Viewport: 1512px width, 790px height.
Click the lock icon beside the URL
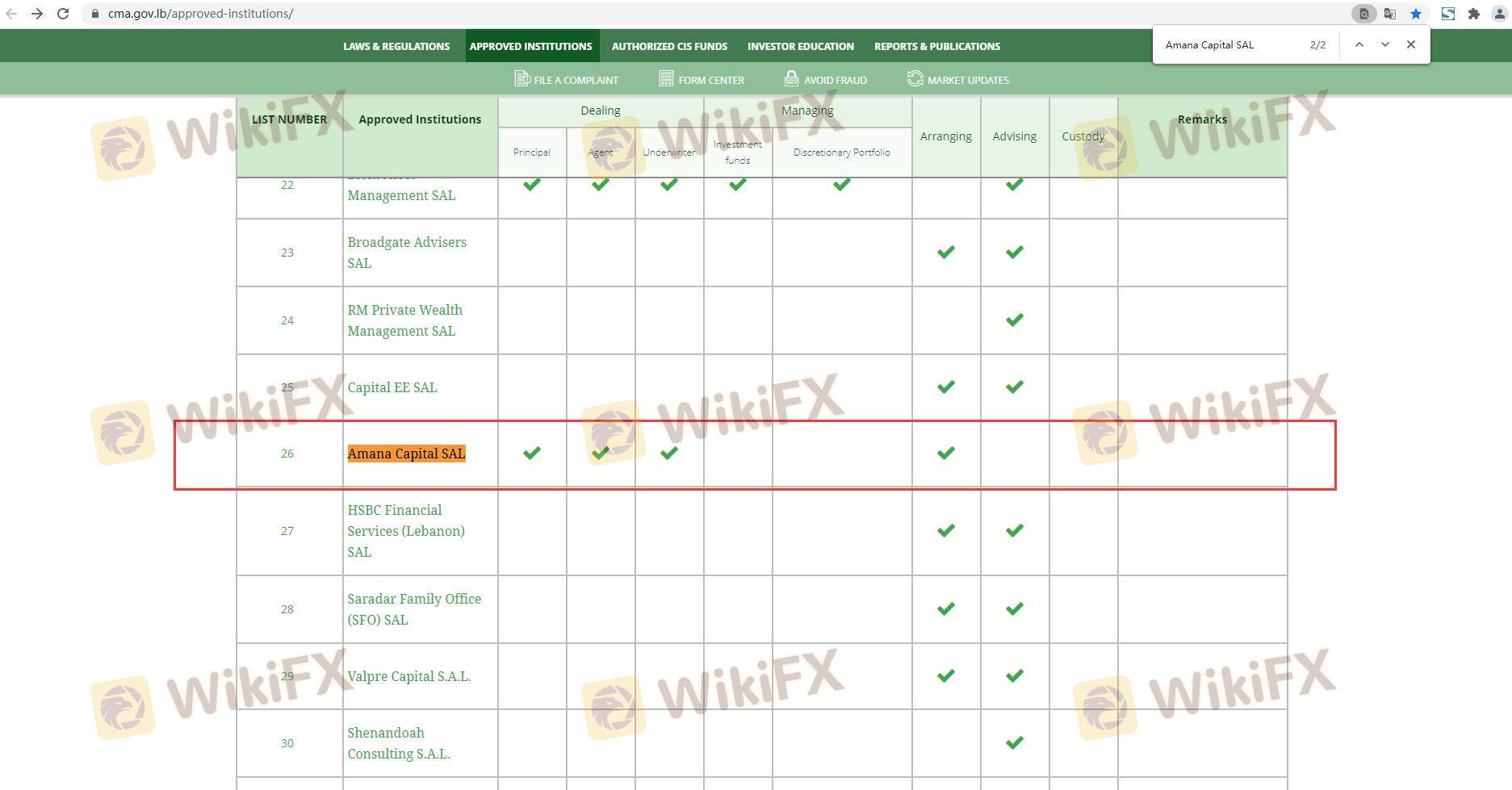point(94,14)
